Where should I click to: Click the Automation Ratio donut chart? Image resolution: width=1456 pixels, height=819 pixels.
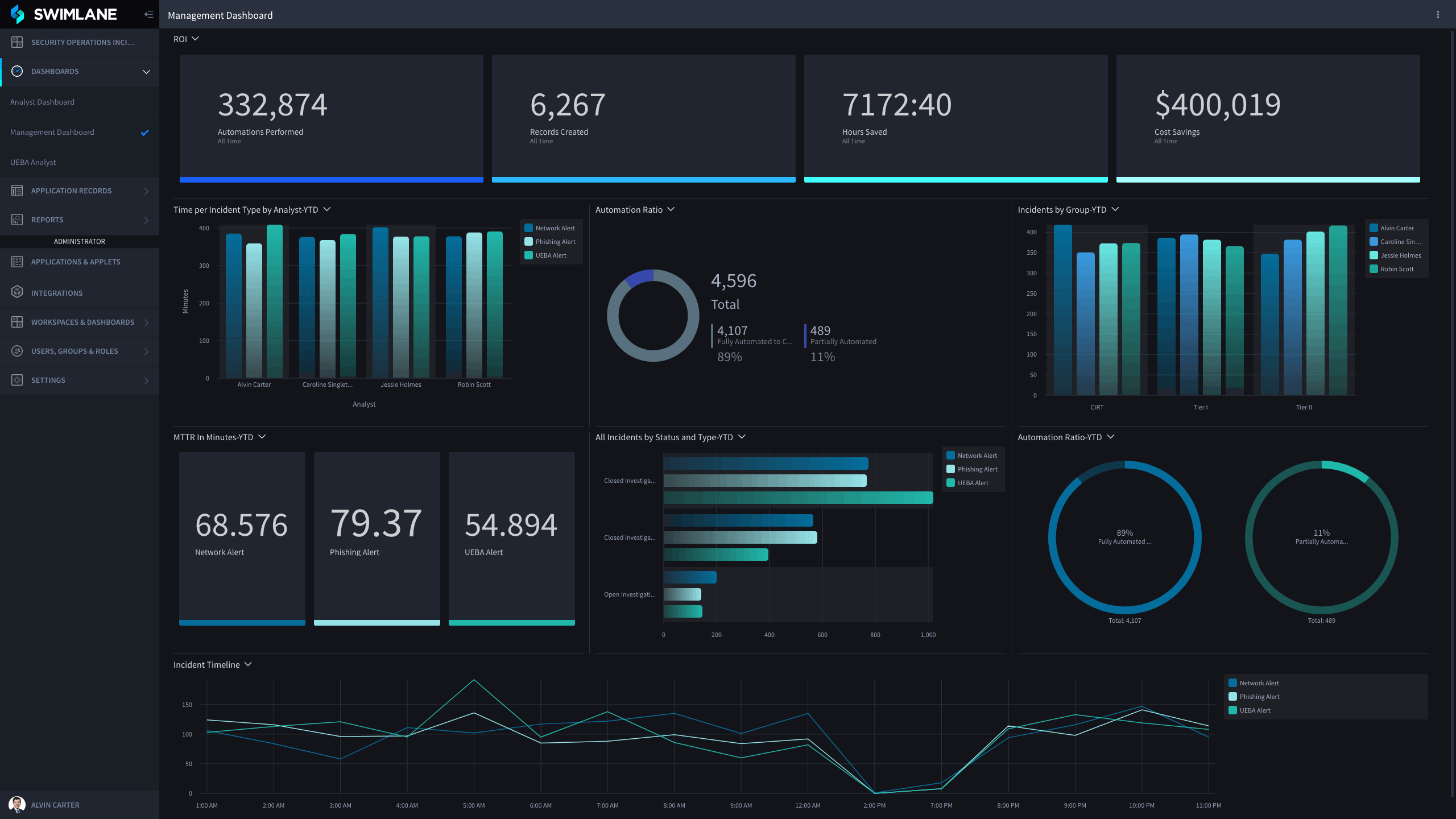pyautogui.click(x=652, y=315)
